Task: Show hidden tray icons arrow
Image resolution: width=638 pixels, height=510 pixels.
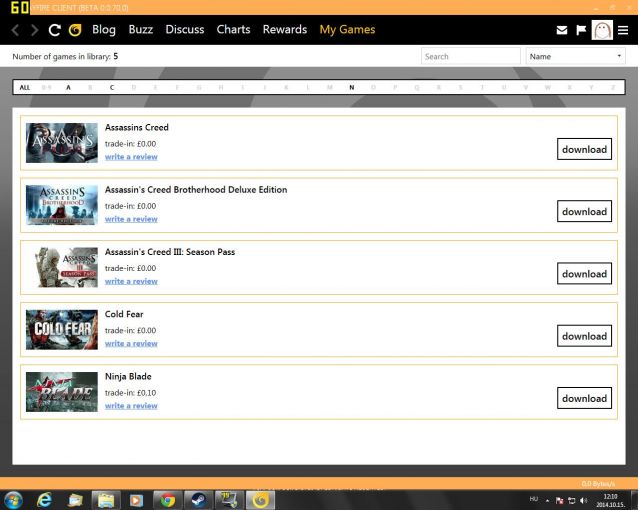Action: click(x=547, y=501)
